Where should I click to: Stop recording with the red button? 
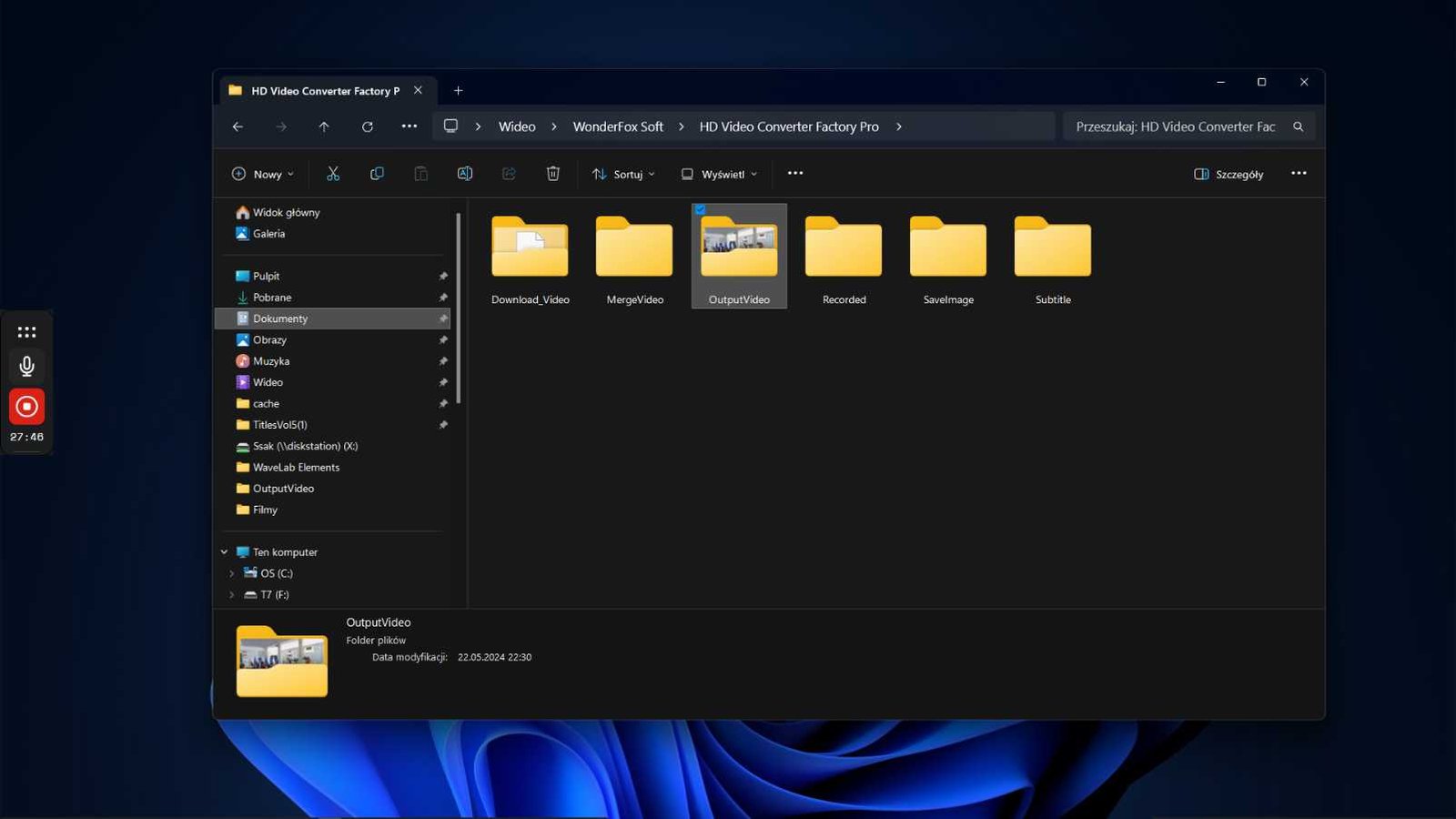coord(26,406)
